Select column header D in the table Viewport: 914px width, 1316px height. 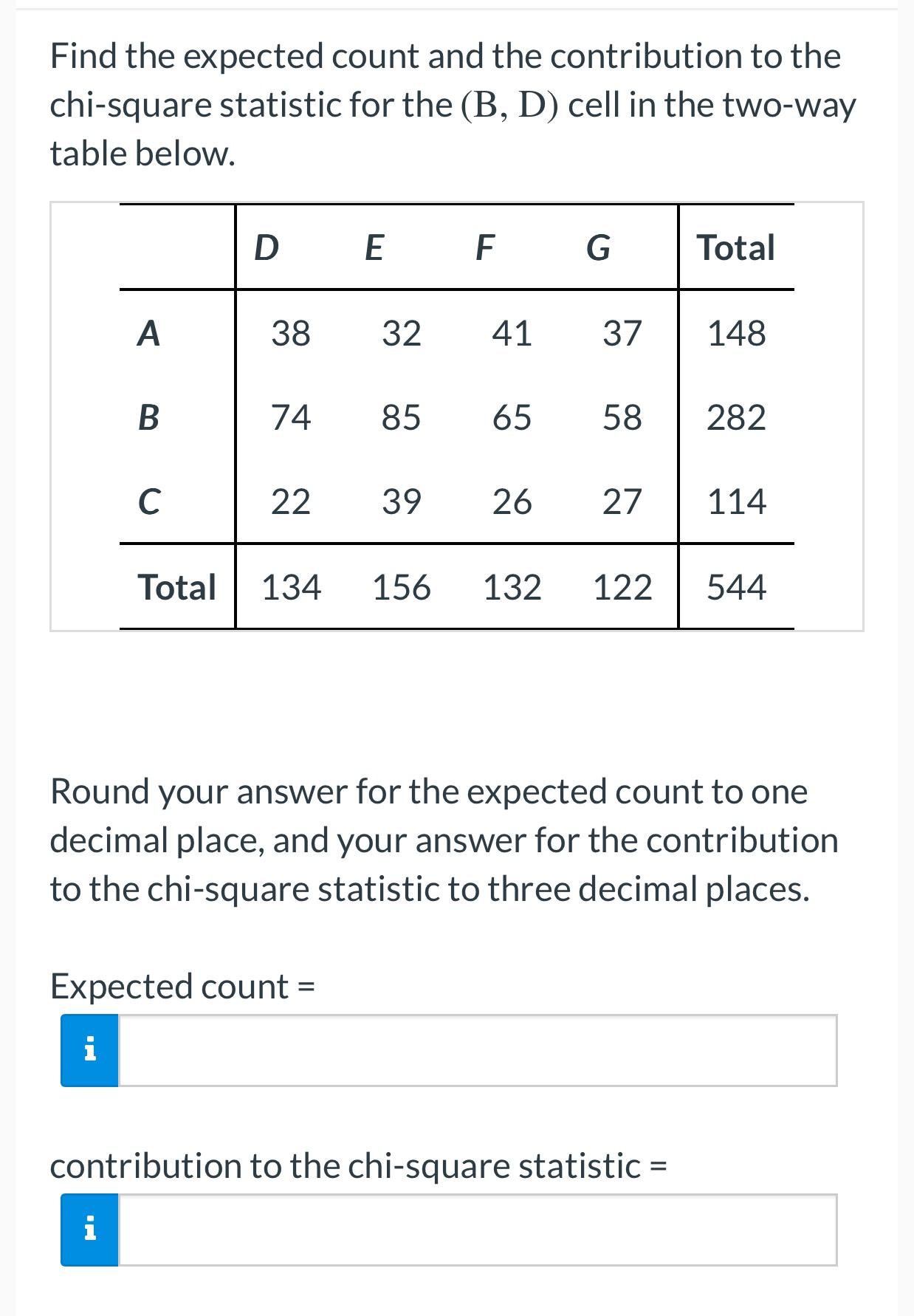266,248
